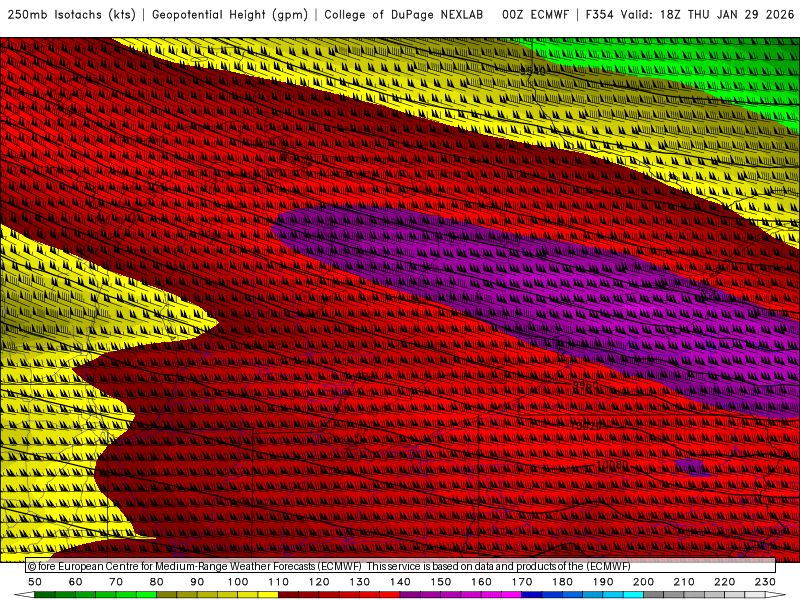
Task: Click the 'Geopotential Height (gpm)' title text
Action: click(x=230, y=15)
